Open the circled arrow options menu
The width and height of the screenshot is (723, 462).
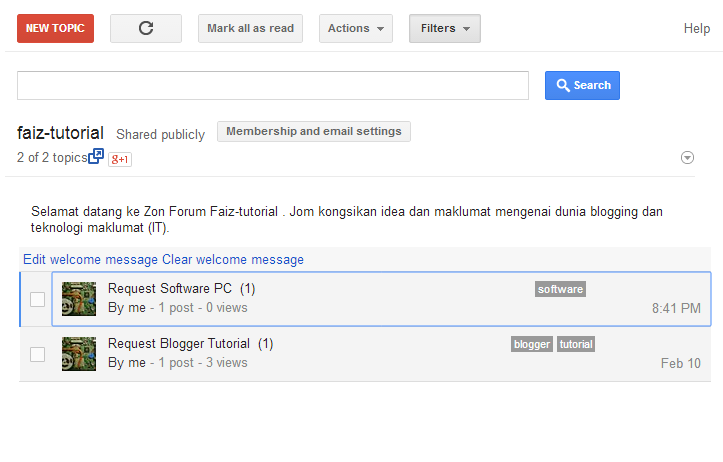pos(687,158)
